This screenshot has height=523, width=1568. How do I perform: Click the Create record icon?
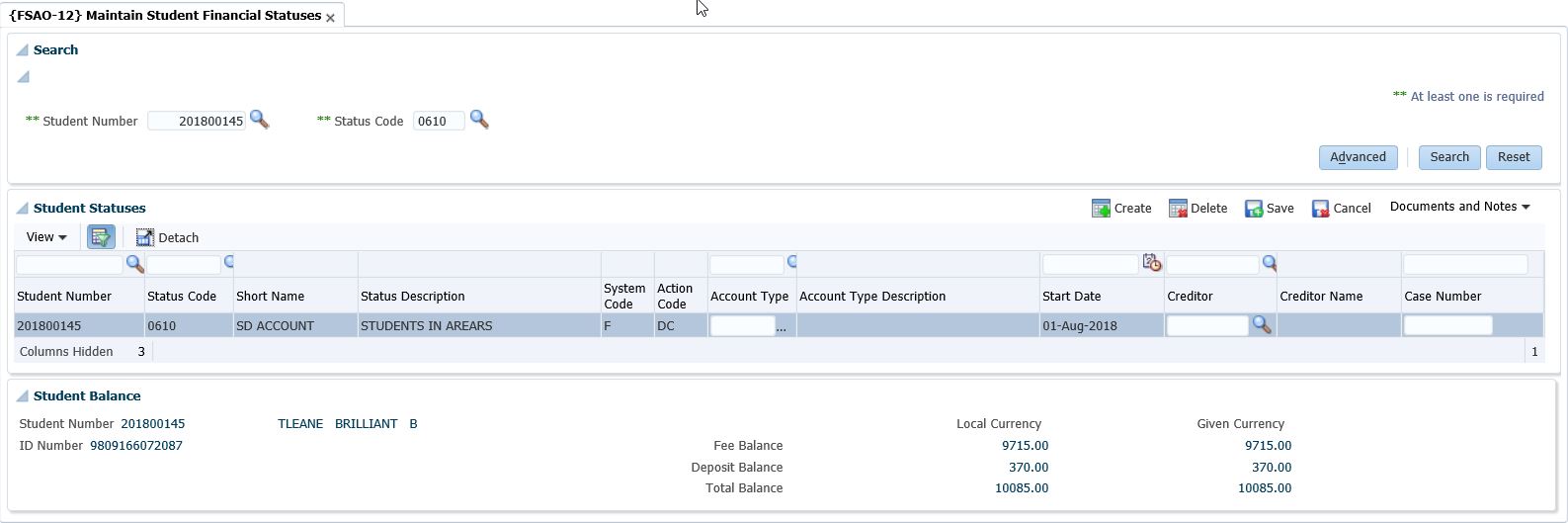click(1101, 209)
